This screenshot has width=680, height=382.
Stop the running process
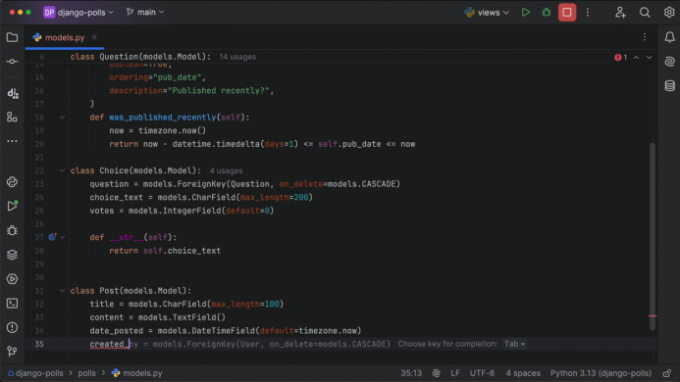click(x=567, y=13)
